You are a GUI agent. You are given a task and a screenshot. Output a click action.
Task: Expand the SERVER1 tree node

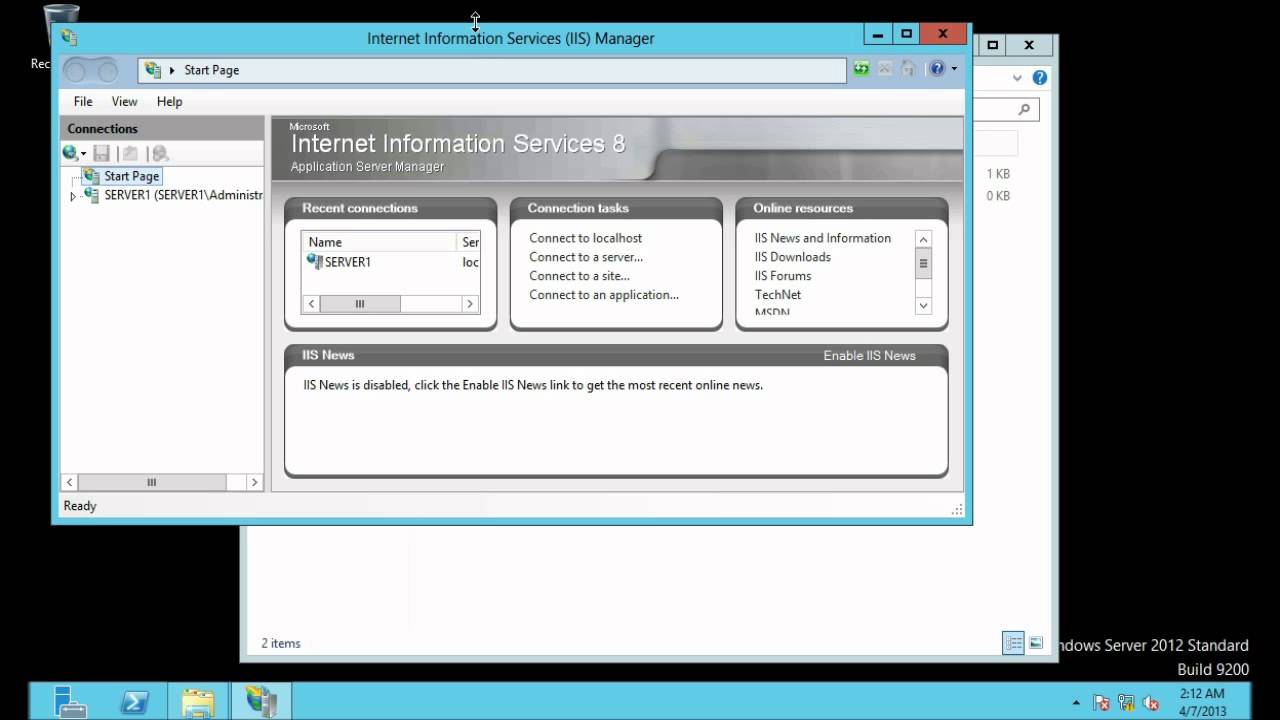point(73,196)
